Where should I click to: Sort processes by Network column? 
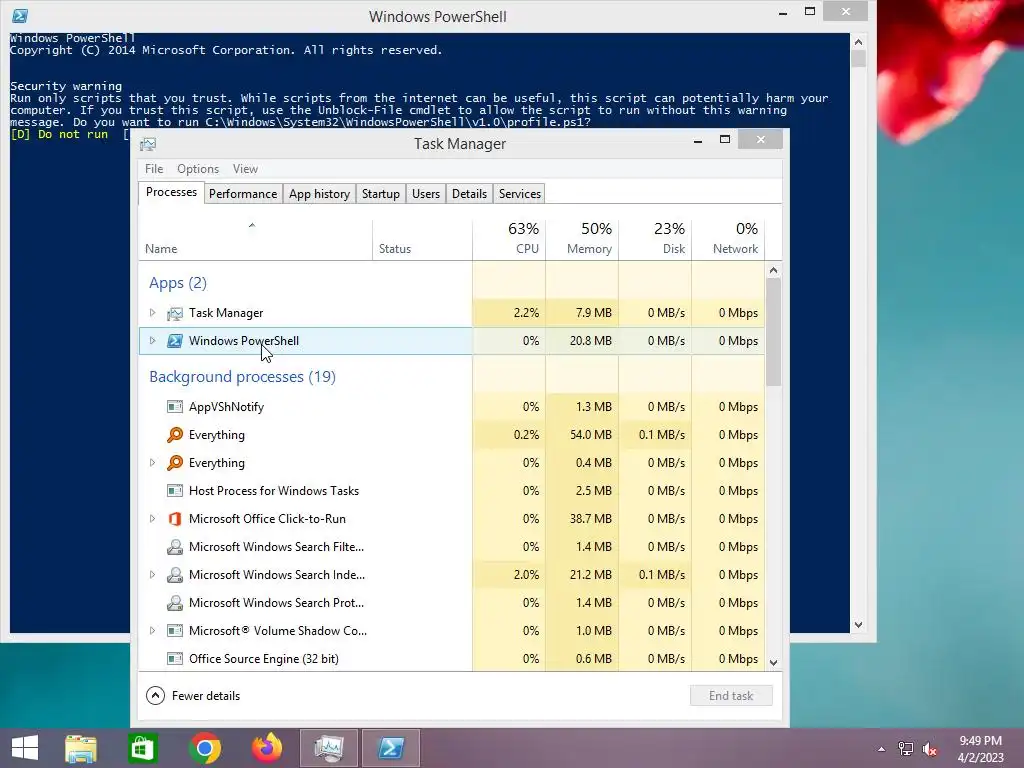click(x=728, y=239)
